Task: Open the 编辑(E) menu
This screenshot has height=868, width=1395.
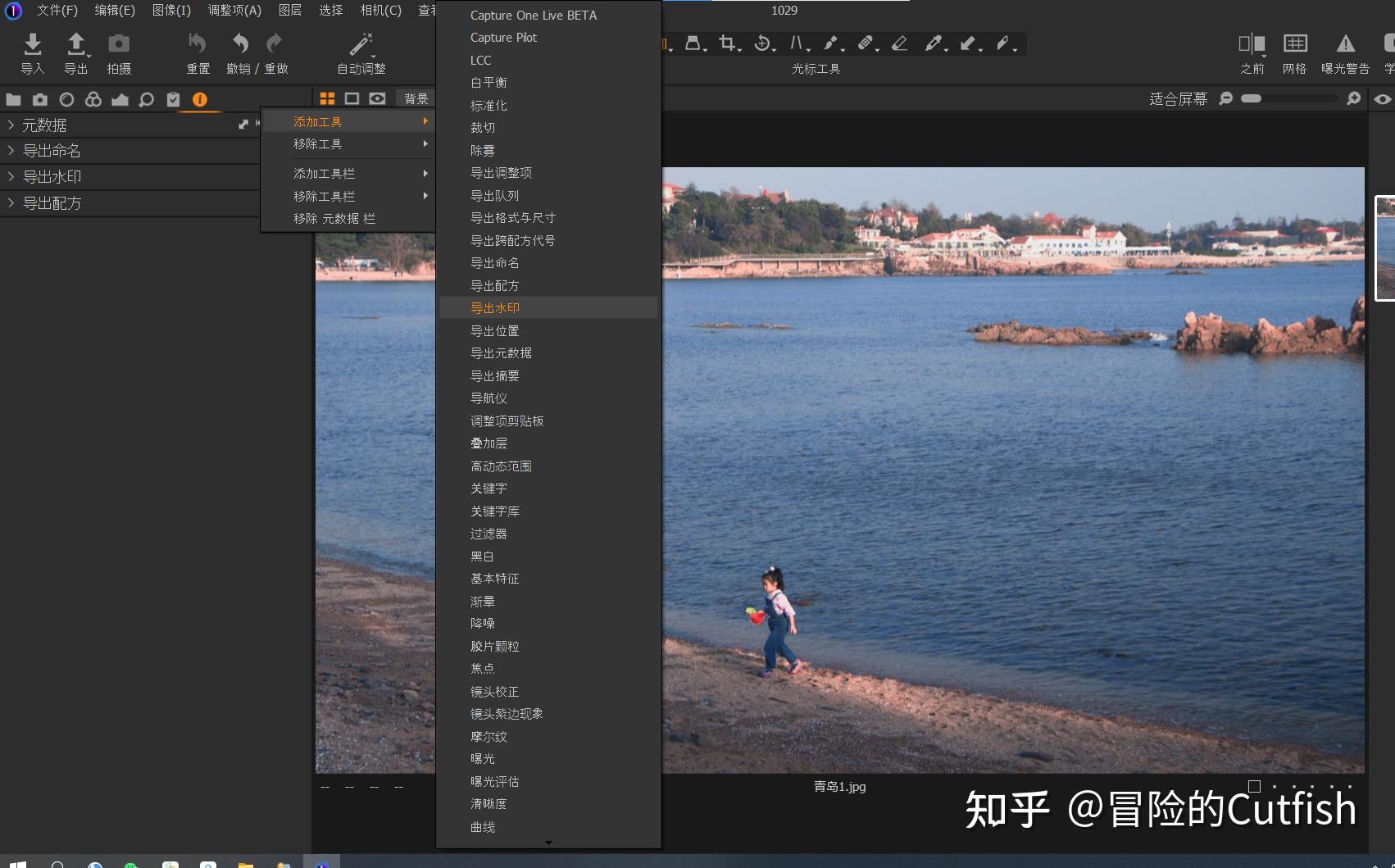Action: pos(115,11)
